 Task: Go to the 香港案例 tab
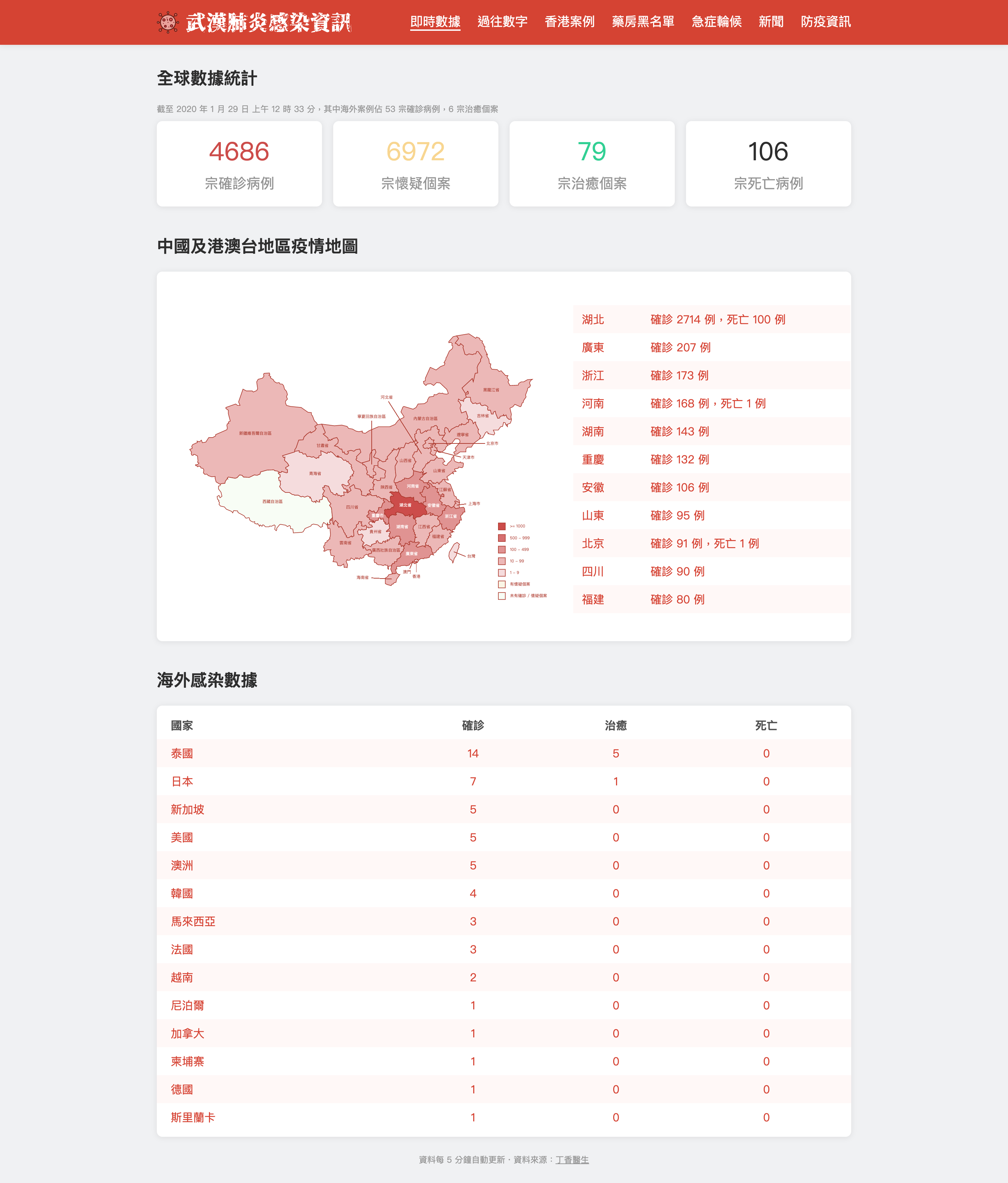pos(570,22)
